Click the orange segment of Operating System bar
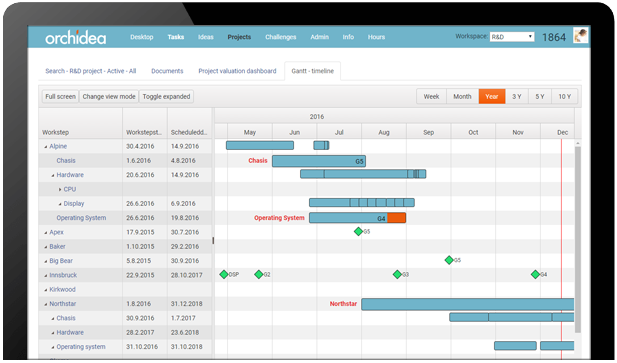The height and width of the screenshot is (363, 617). (396, 218)
